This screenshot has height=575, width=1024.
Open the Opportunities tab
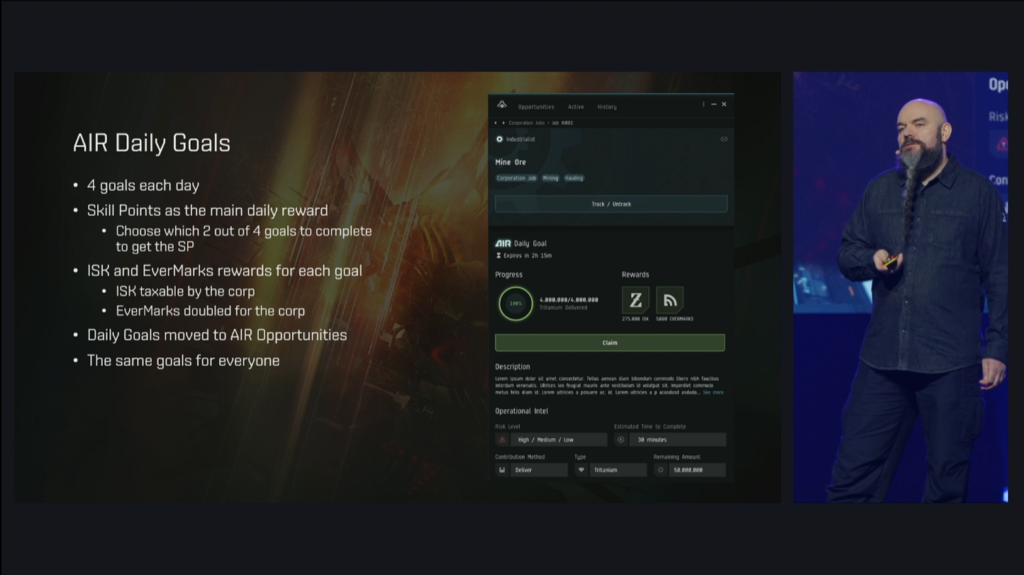click(x=536, y=107)
